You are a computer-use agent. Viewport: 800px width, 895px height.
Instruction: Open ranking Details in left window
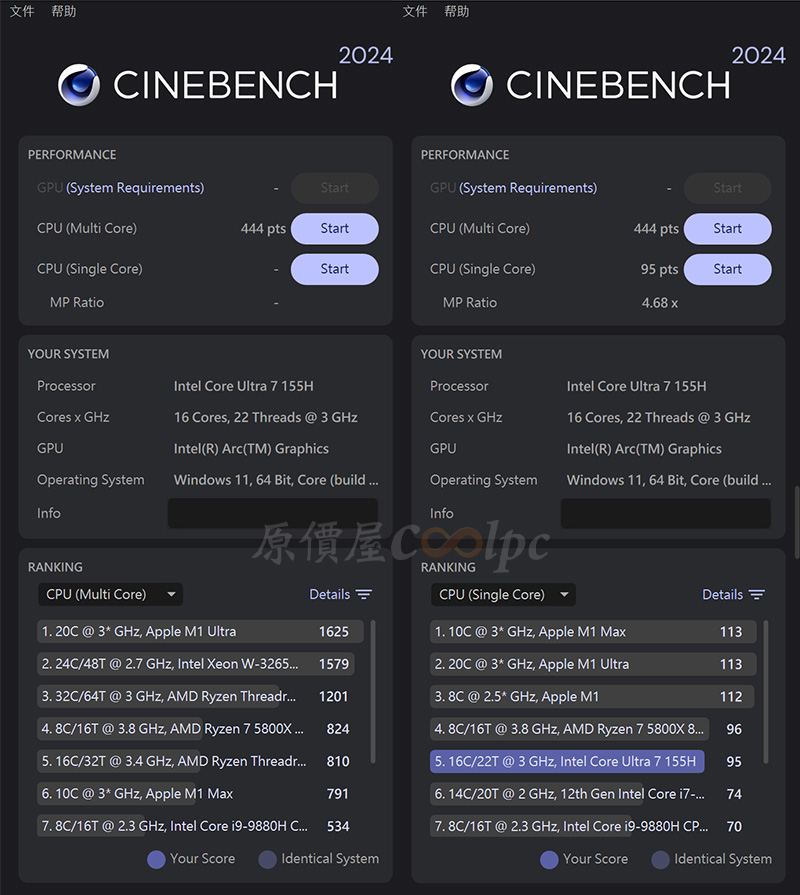(330, 594)
